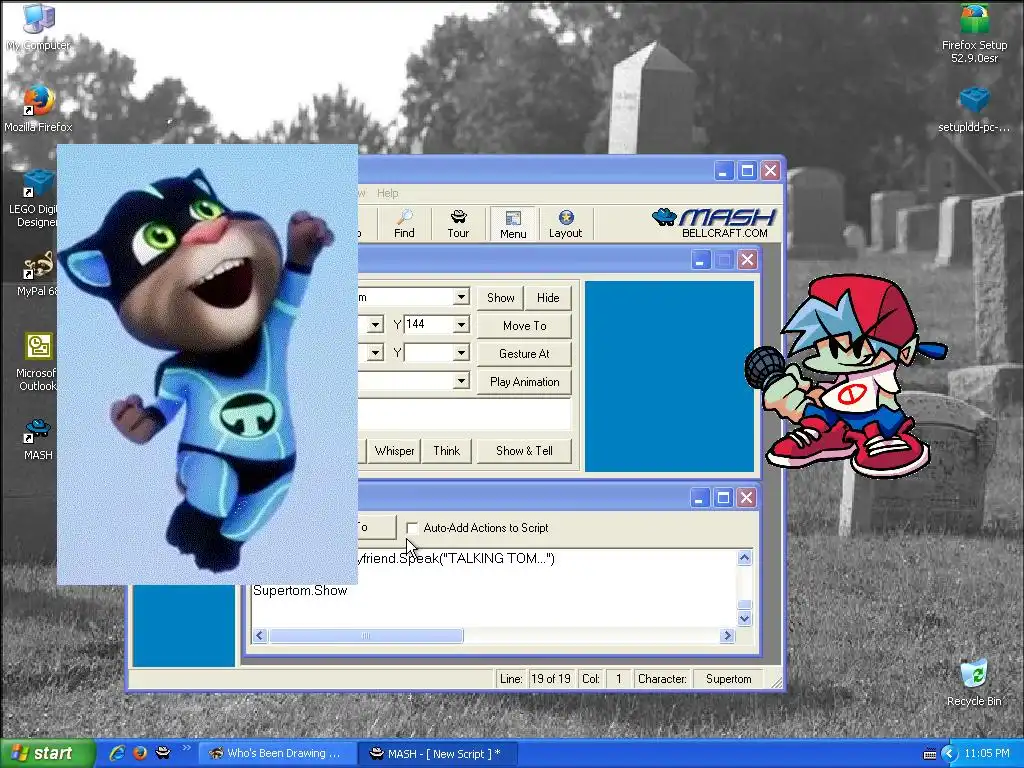The height and width of the screenshot is (768, 1024).
Task: Click the Supertom.Show script line
Action: pos(300,590)
